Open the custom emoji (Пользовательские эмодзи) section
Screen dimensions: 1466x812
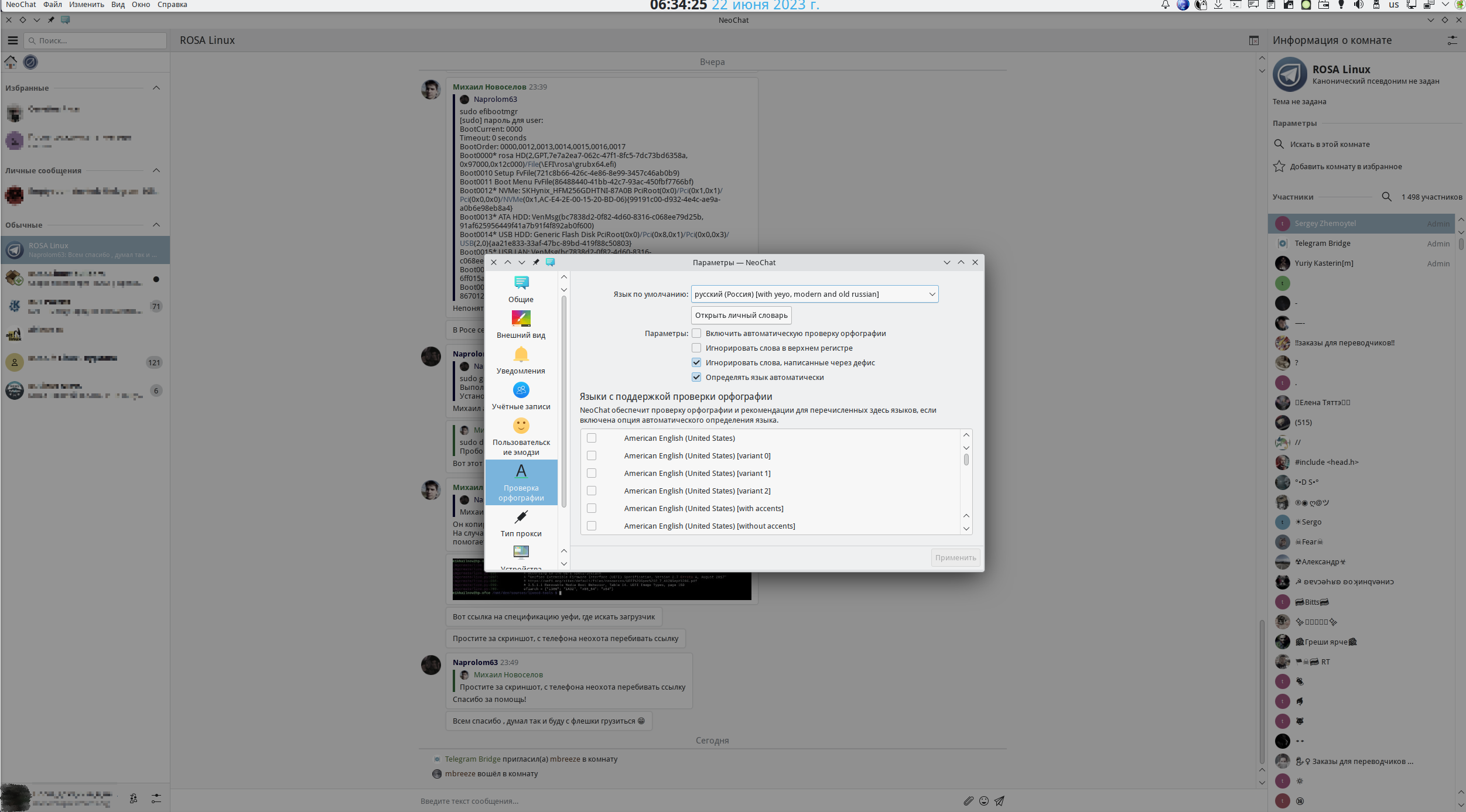coord(521,437)
